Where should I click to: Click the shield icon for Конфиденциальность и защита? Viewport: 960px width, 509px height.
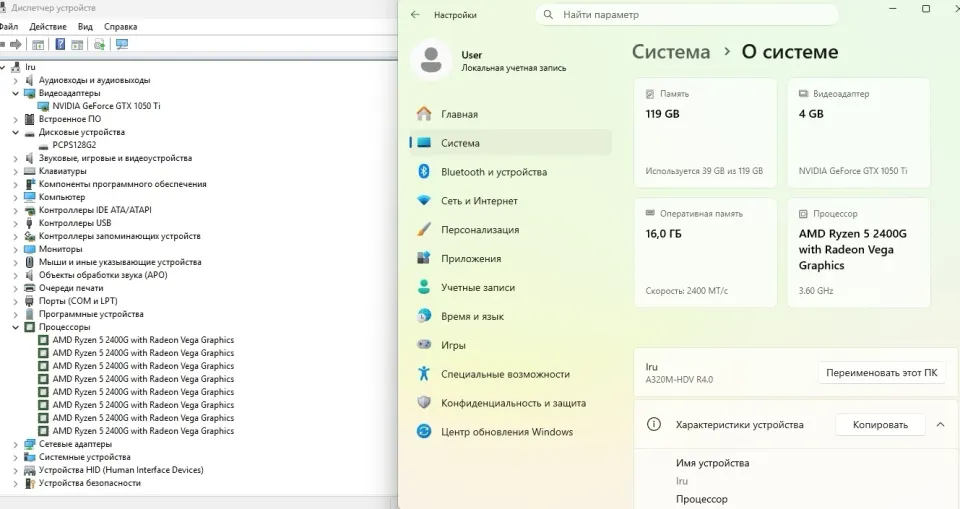pyautogui.click(x=424, y=402)
